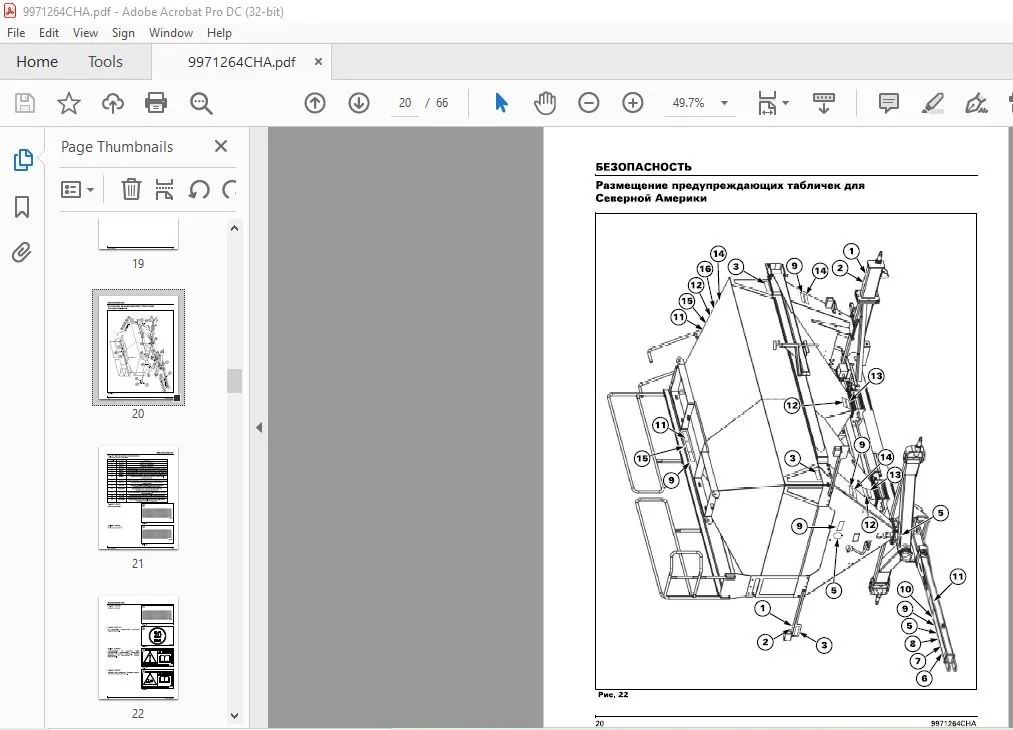Viewport: 1013px width, 730px height.
Task: Switch to the Tools tab
Action: click(105, 62)
